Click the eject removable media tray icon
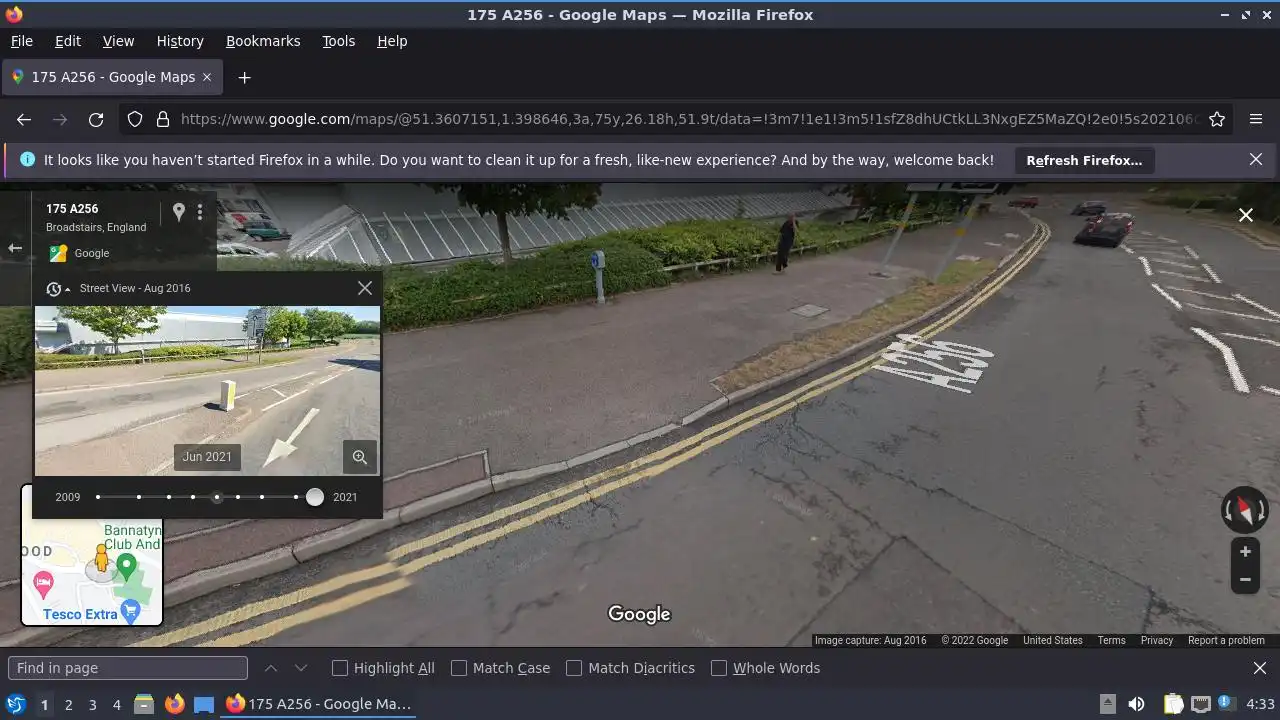The height and width of the screenshot is (720, 1280). tap(1108, 704)
